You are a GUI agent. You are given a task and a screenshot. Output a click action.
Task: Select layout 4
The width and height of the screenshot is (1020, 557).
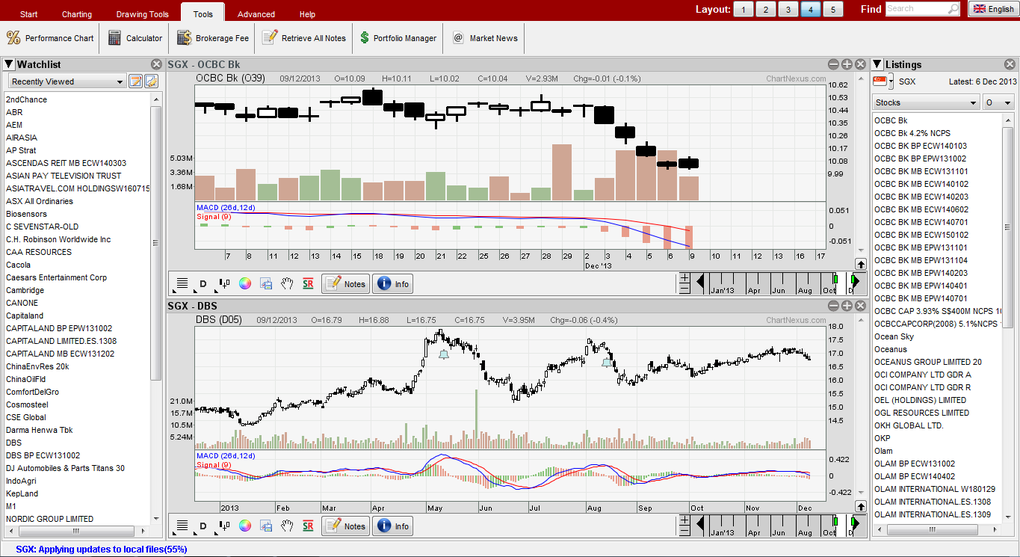(811, 9)
